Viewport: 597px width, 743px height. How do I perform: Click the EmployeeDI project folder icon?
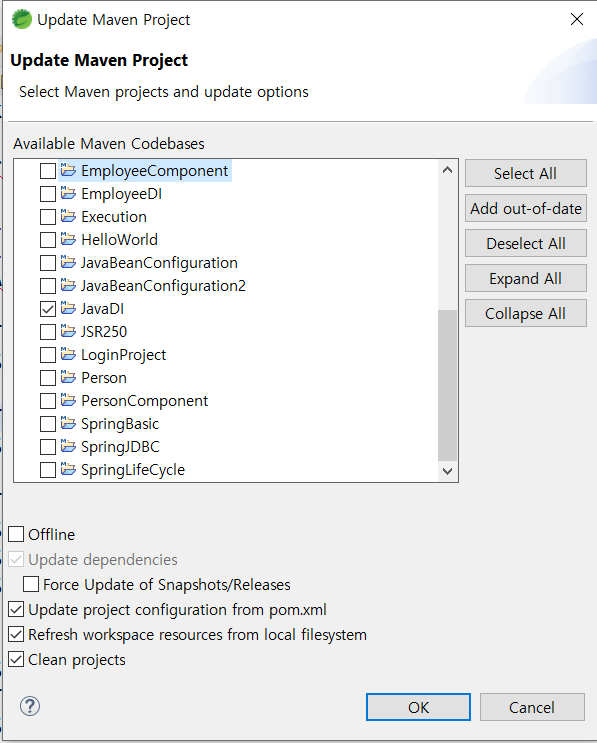(68, 193)
